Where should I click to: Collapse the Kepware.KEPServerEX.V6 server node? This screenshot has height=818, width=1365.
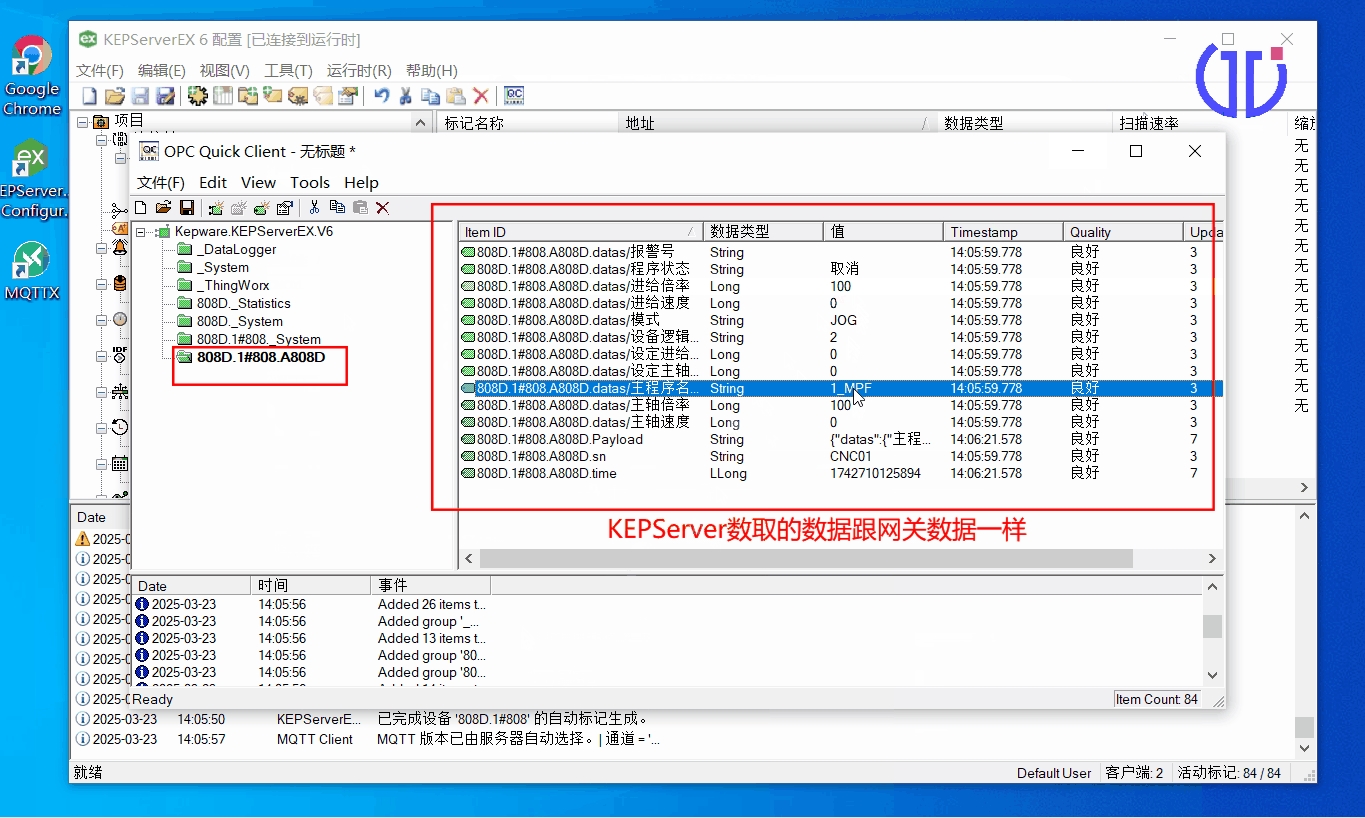(x=141, y=232)
